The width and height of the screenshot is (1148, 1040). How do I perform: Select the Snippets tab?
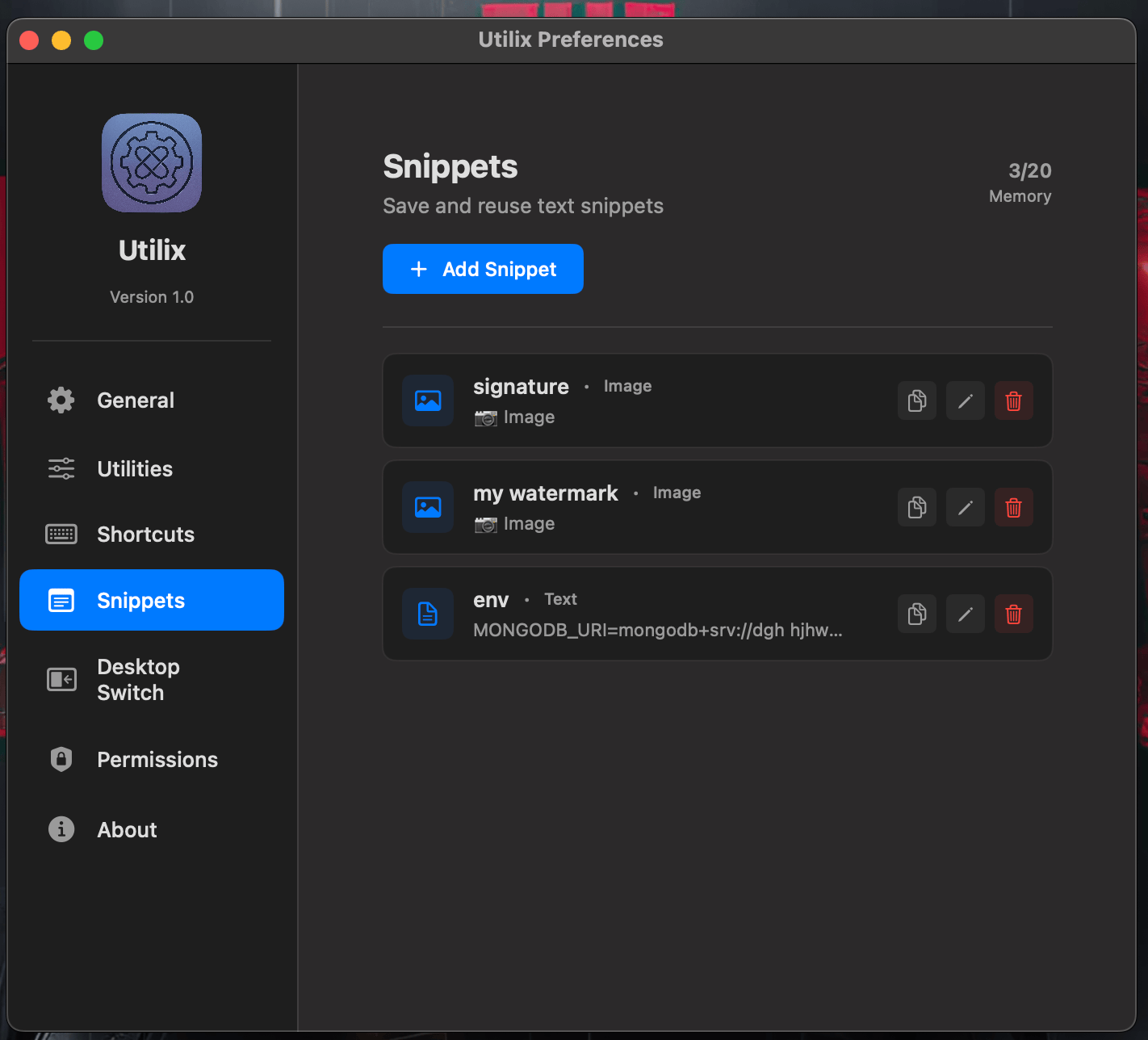(x=152, y=600)
